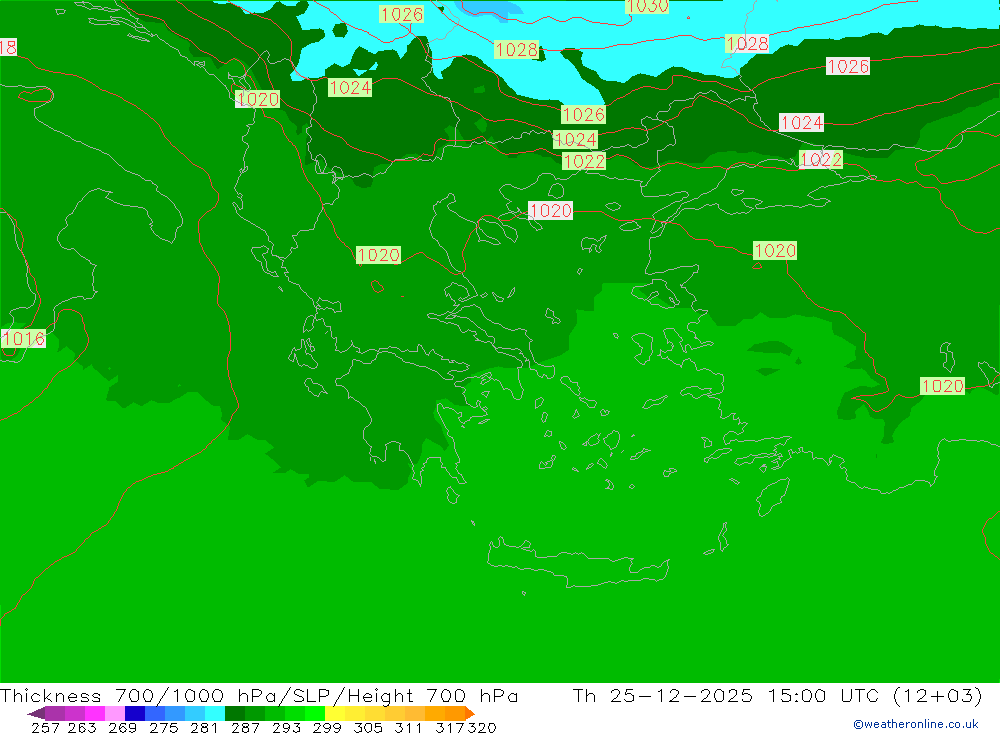The image size is (1000, 733).
Task: Click the 1030 isobar label at top
Action: tap(647, 6)
